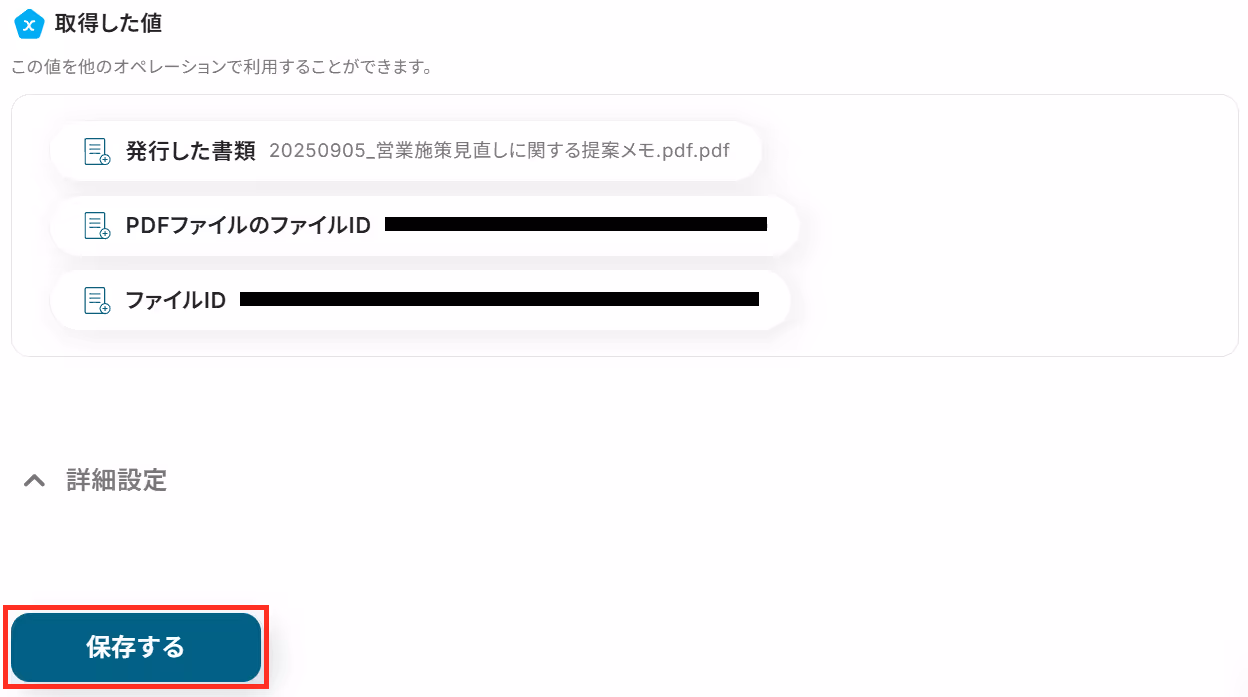Select the 発行した書類 label
This screenshot has width=1248, height=697.
191,151
